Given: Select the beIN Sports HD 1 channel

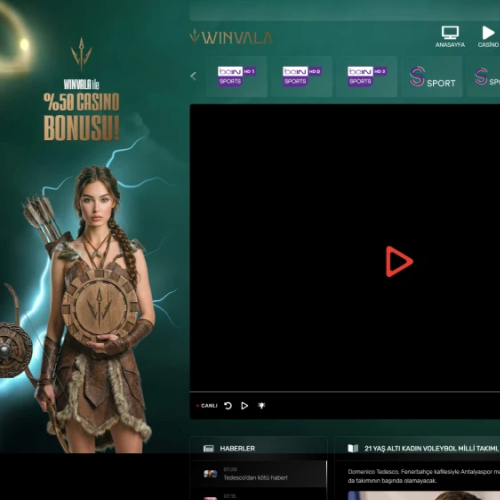Looking at the screenshot, I should (x=237, y=76).
